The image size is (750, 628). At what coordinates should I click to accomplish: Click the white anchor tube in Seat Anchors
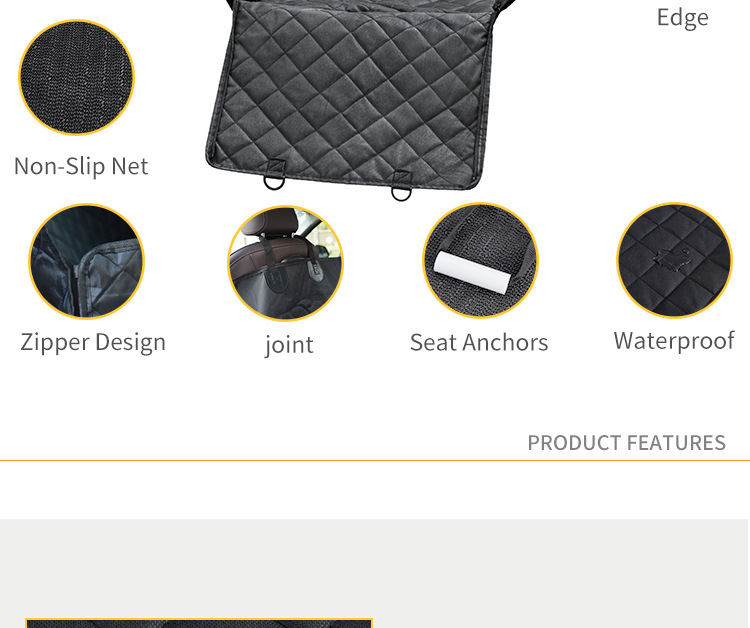[x=472, y=272]
